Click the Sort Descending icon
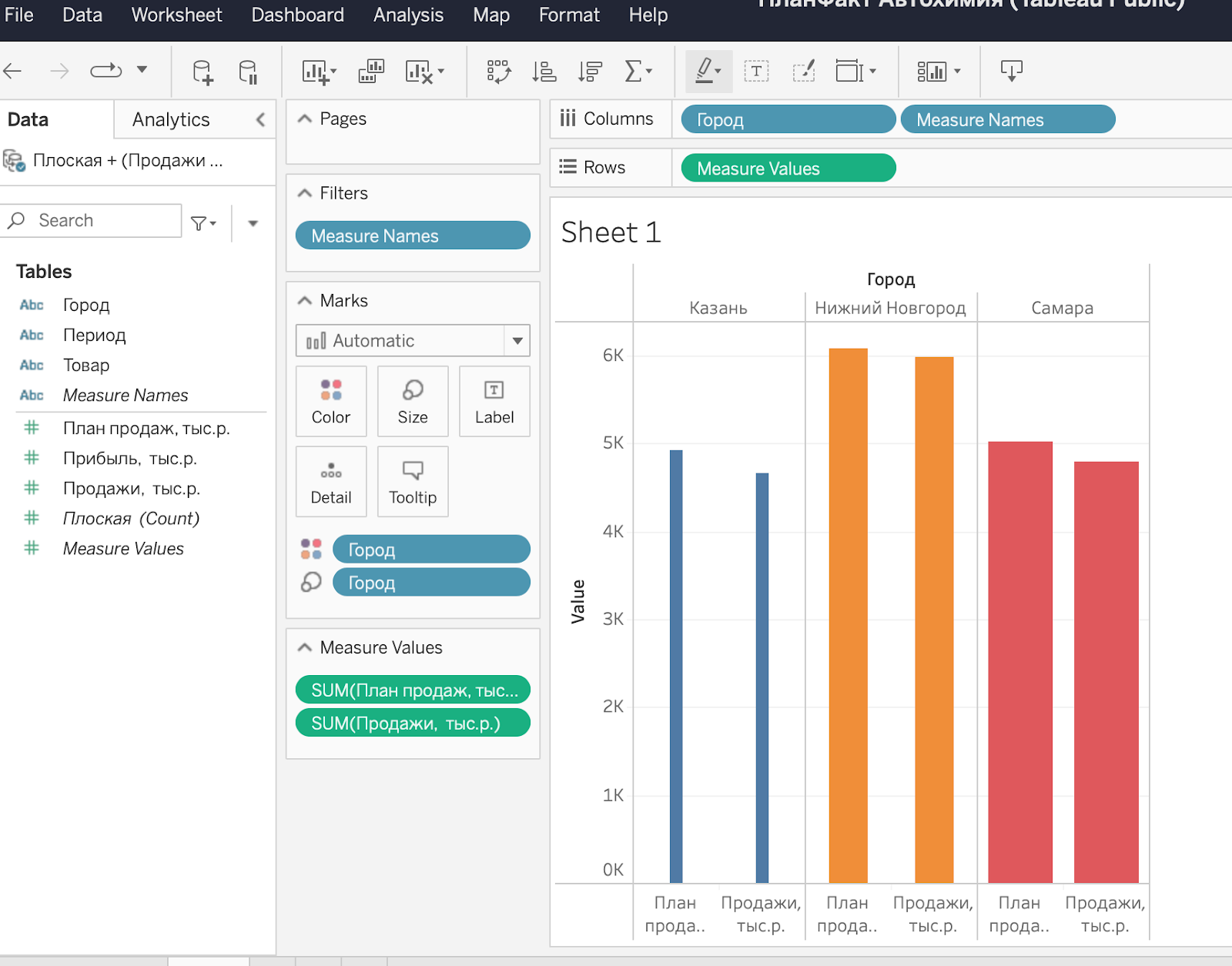This screenshot has width=1232, height=966. [x=591, y=72]
